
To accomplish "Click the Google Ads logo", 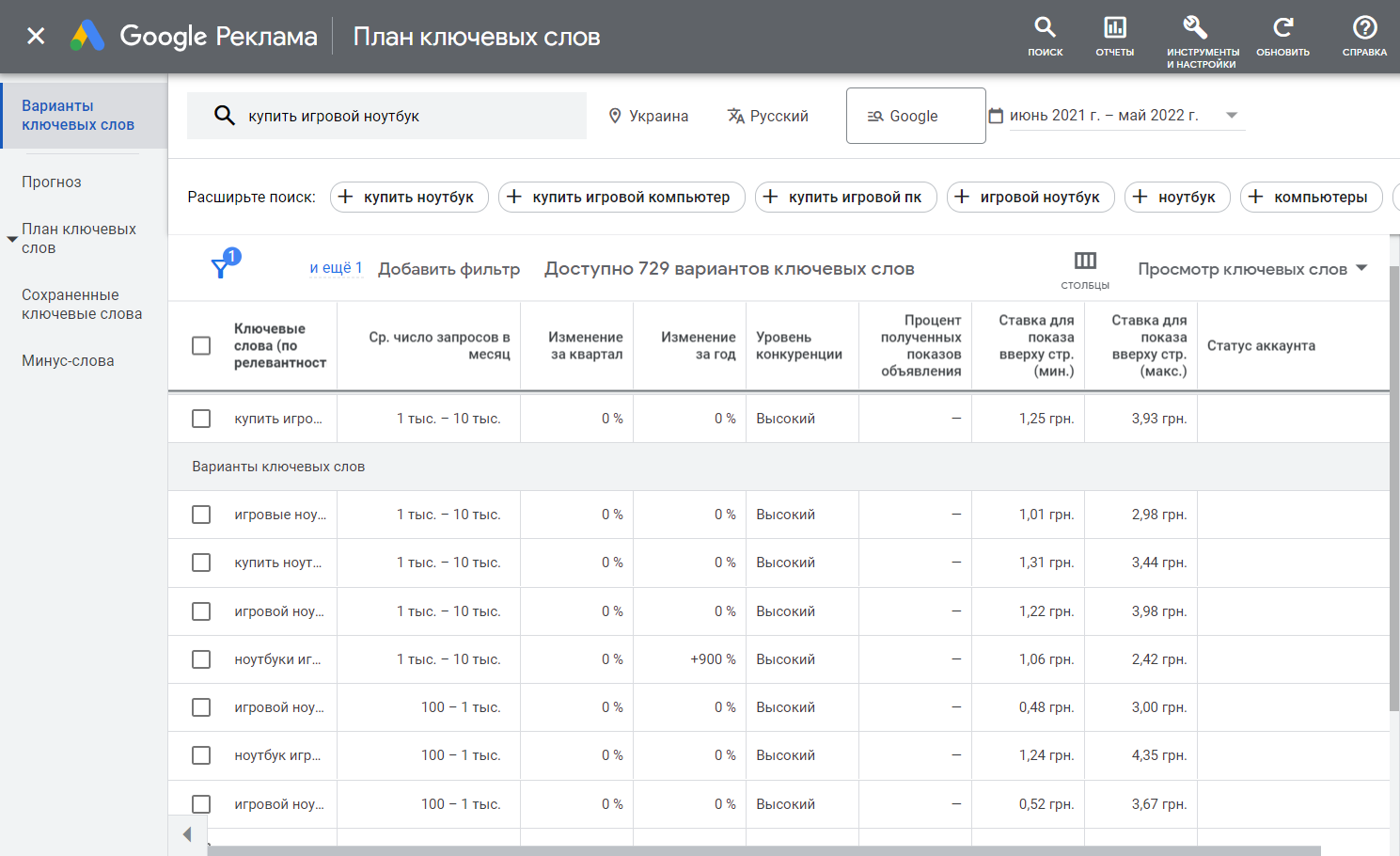I will click(x=87, y=36).
